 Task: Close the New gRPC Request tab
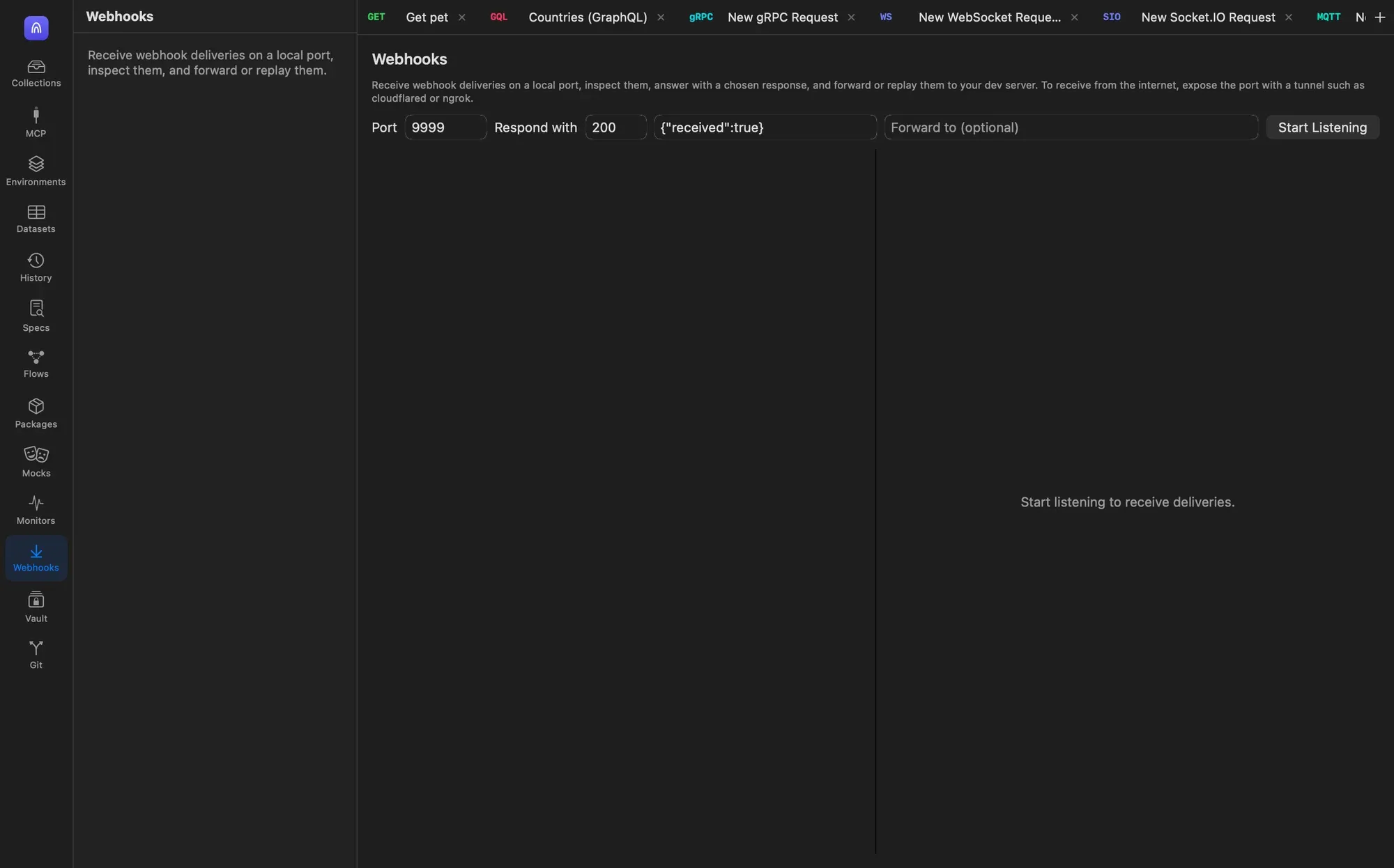click(x=851, y=17)
